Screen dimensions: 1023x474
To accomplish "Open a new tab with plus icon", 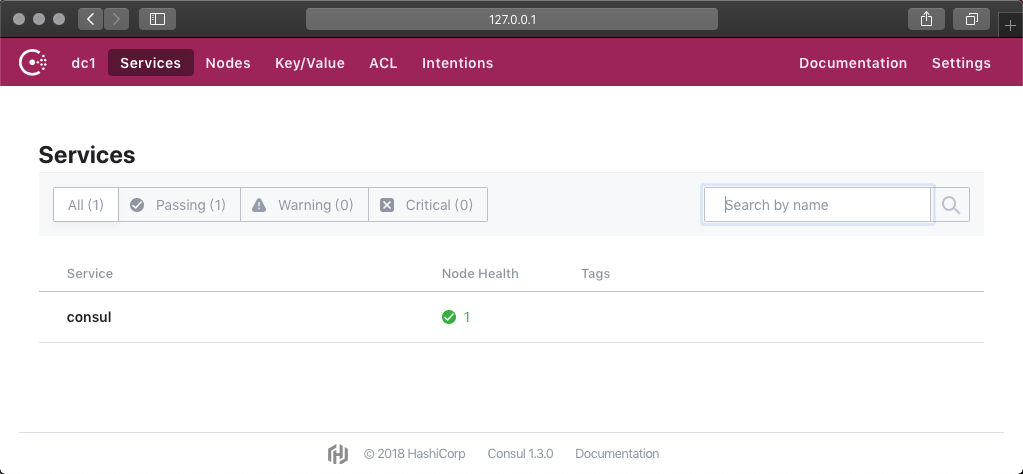I will click(x=1009, y=26).
